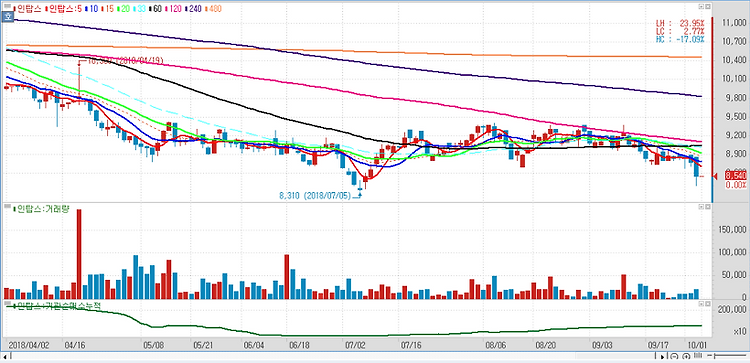The height and width of the screenshot is (363, 750).
Task: Click the 10/01 date axis label
Action: [x=697, y=344]
